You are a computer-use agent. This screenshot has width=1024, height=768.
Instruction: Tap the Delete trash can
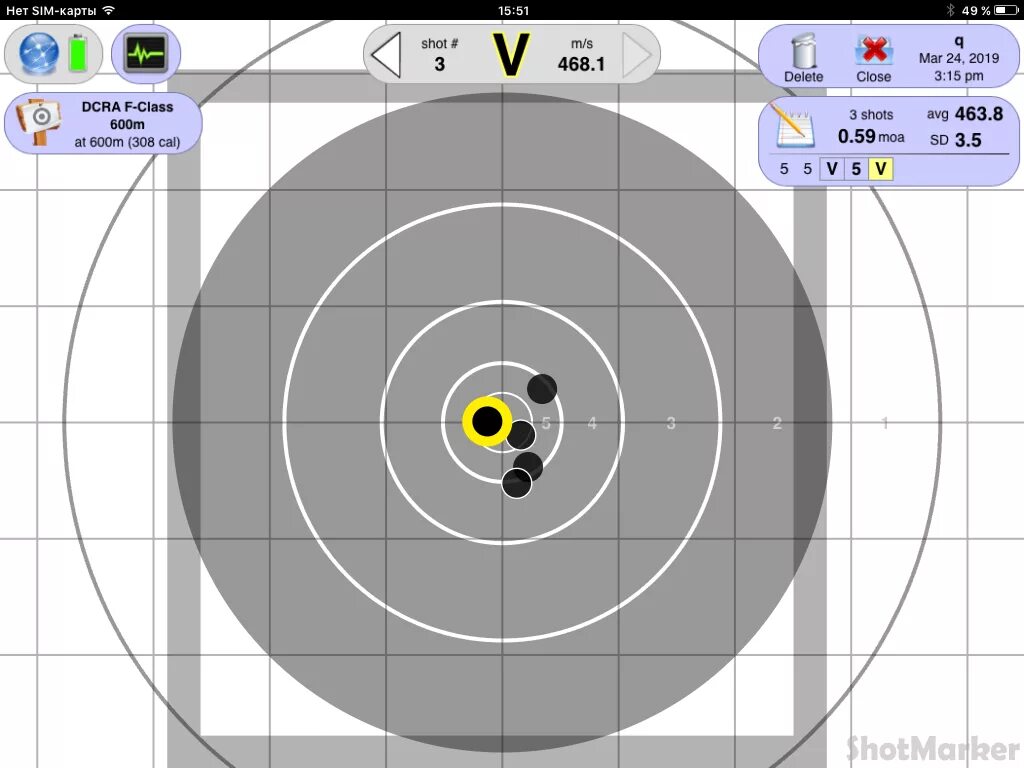click(803, 58)
